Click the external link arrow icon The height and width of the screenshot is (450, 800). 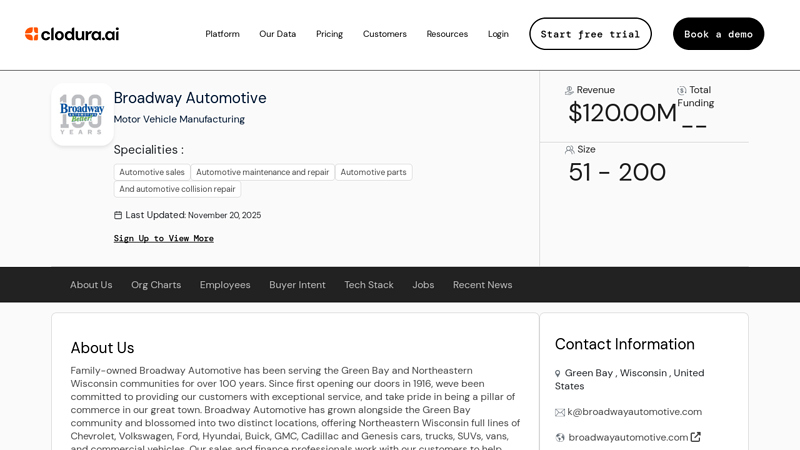coord(695,437)
